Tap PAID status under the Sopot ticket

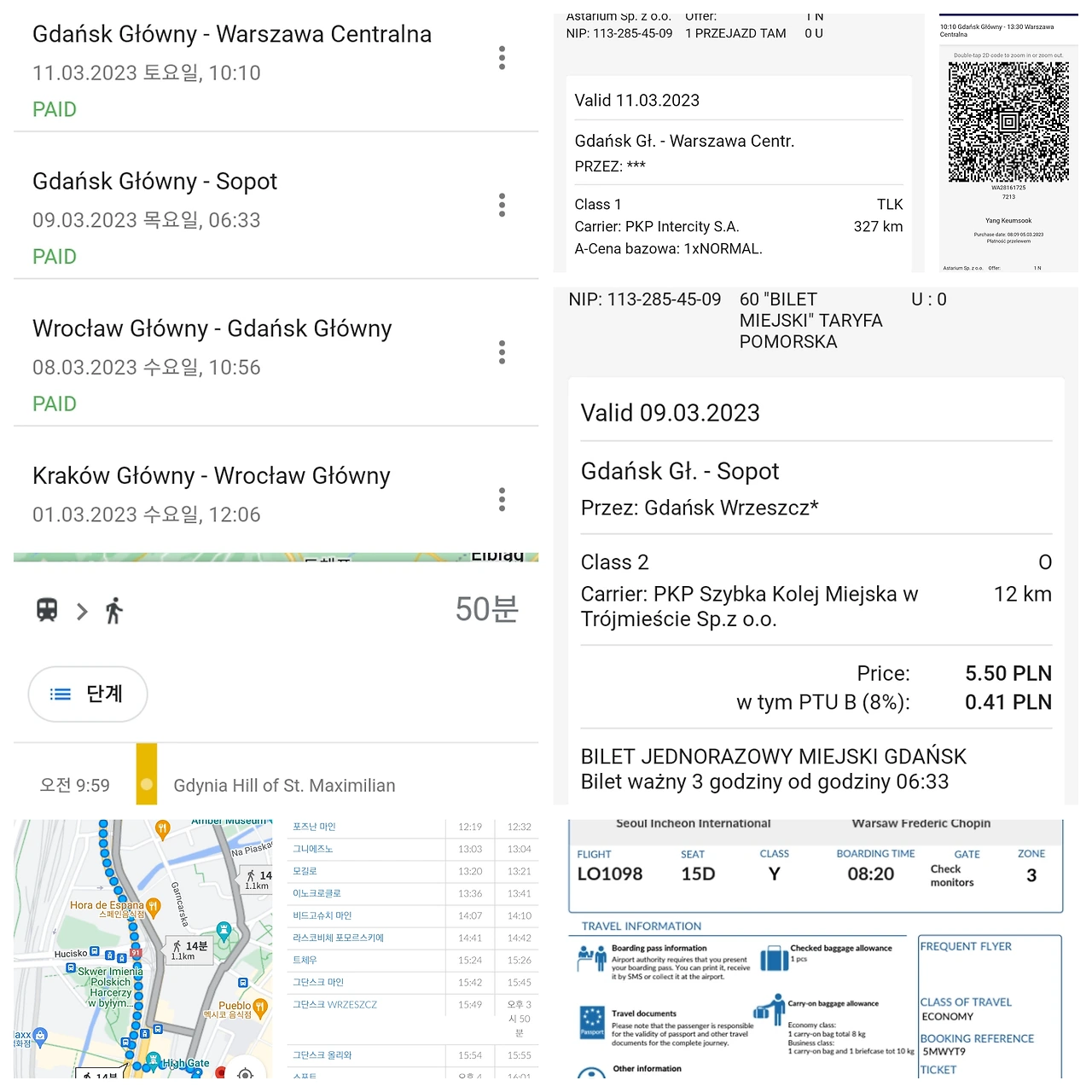(55, 257)
